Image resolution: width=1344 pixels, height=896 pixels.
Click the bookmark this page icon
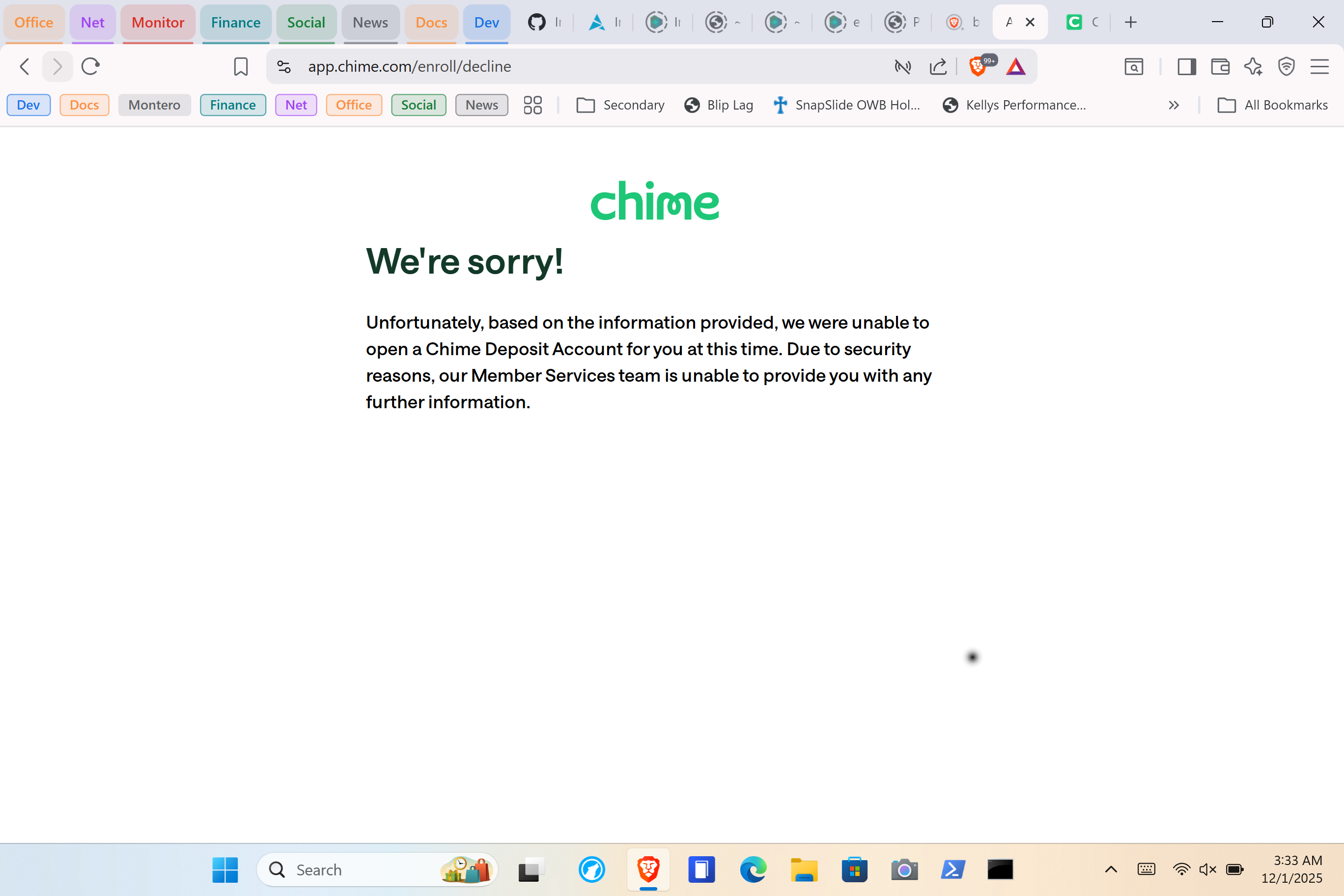pyautogui.click(x=241, y=67)
